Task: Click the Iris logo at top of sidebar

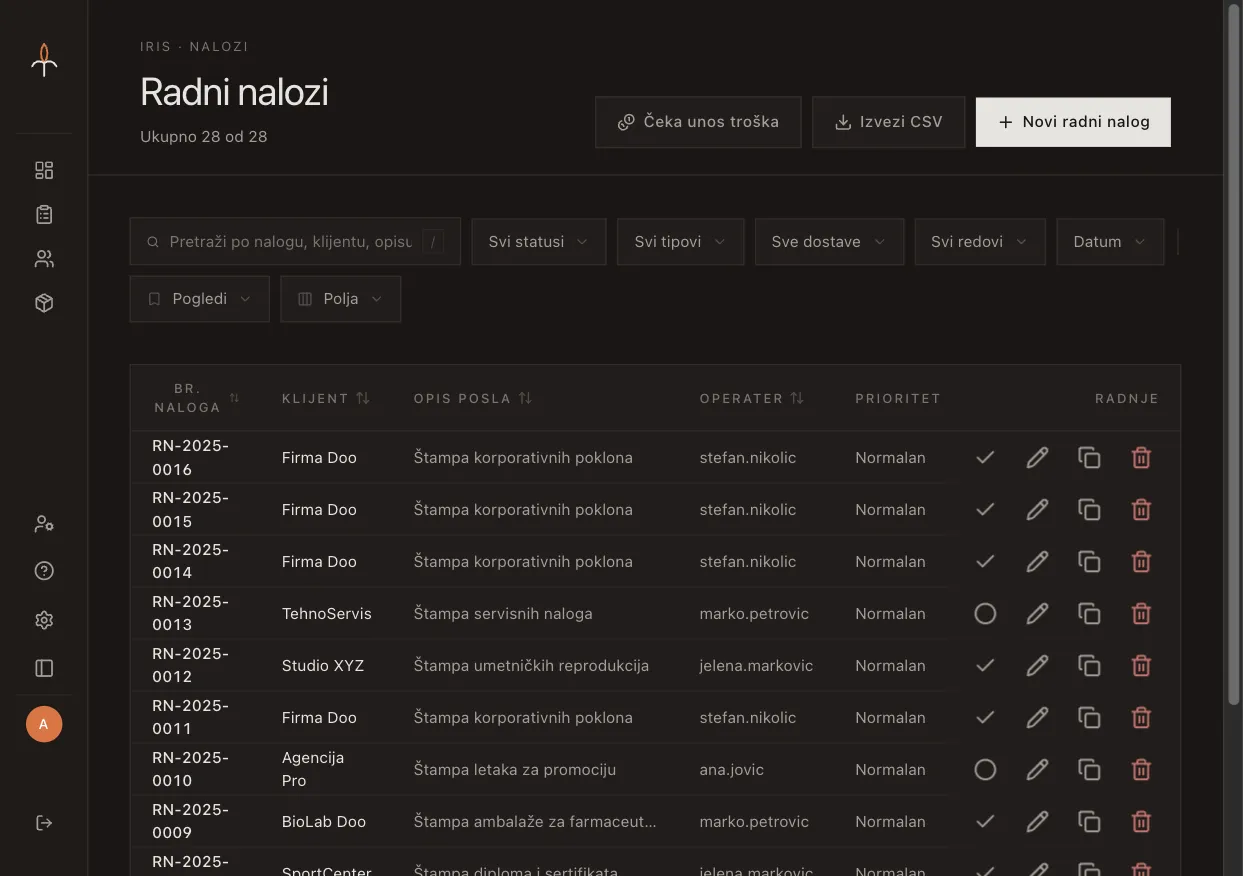Action: click(44, 60)
